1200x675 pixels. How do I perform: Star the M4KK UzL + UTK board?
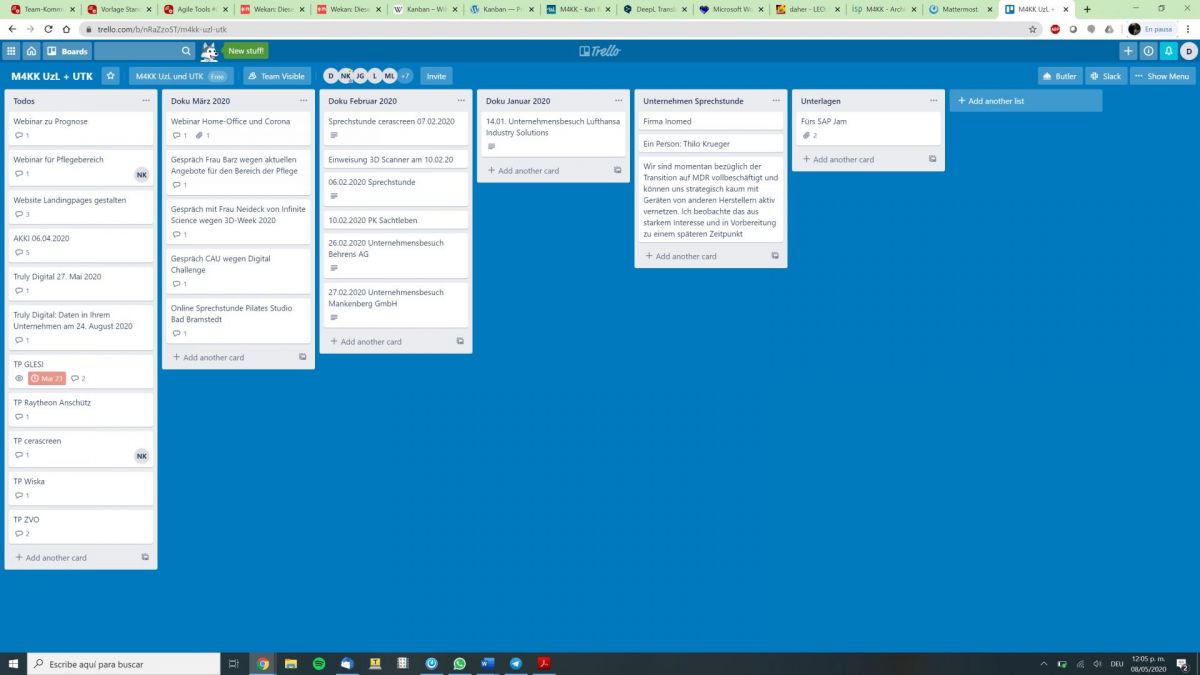click(110, 76)
